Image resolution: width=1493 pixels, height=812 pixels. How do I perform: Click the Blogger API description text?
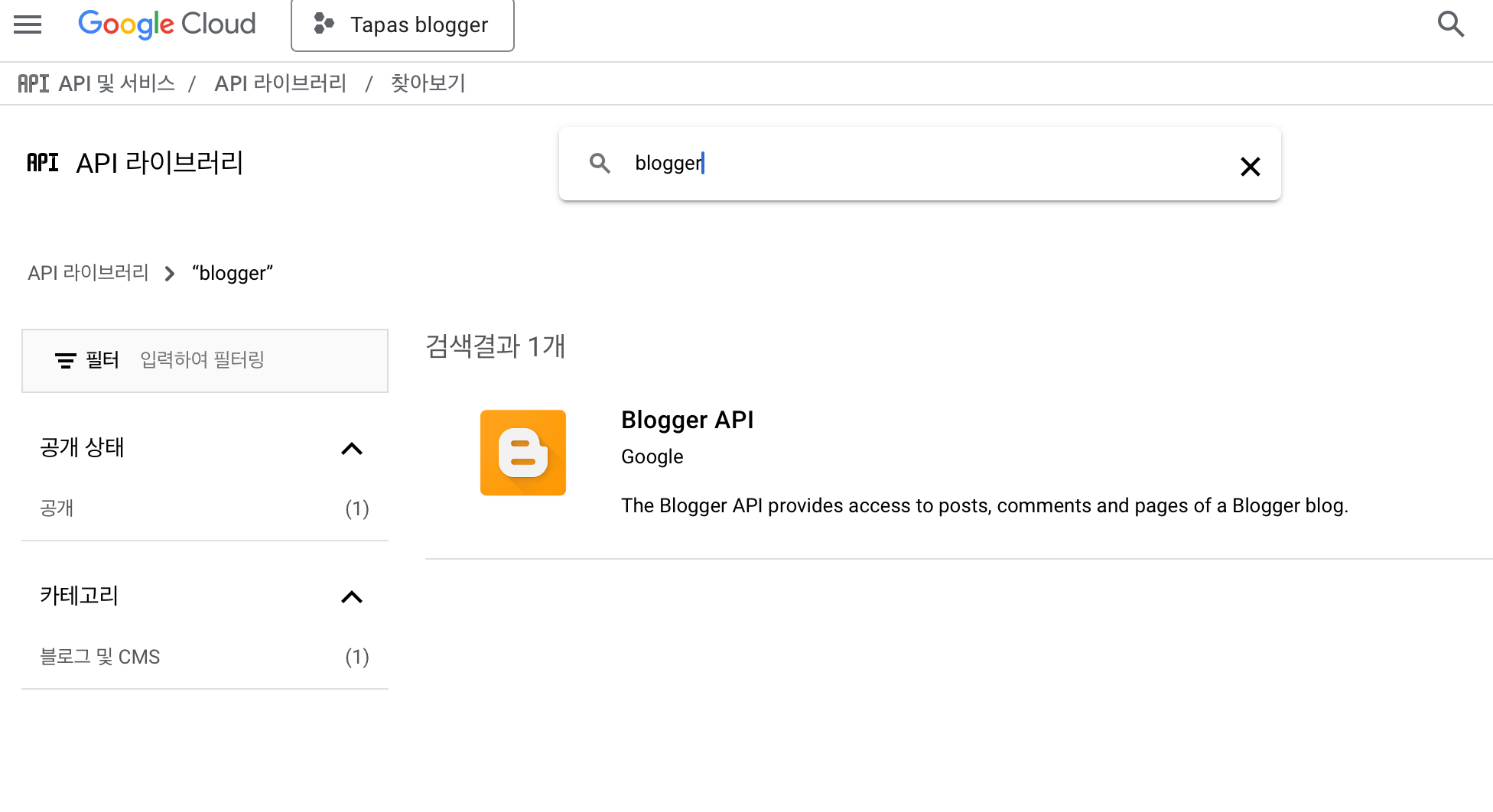[x=984, y=505]
